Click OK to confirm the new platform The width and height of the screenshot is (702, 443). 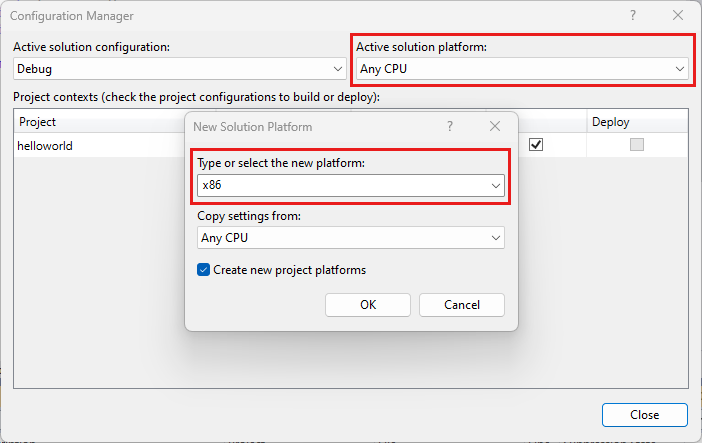[368, 305]
